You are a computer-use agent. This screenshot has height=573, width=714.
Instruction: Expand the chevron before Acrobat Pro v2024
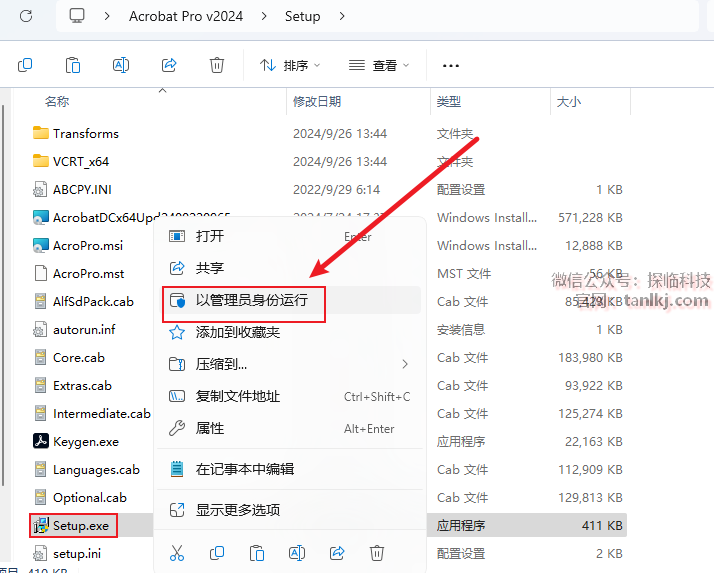click(107, 16)
